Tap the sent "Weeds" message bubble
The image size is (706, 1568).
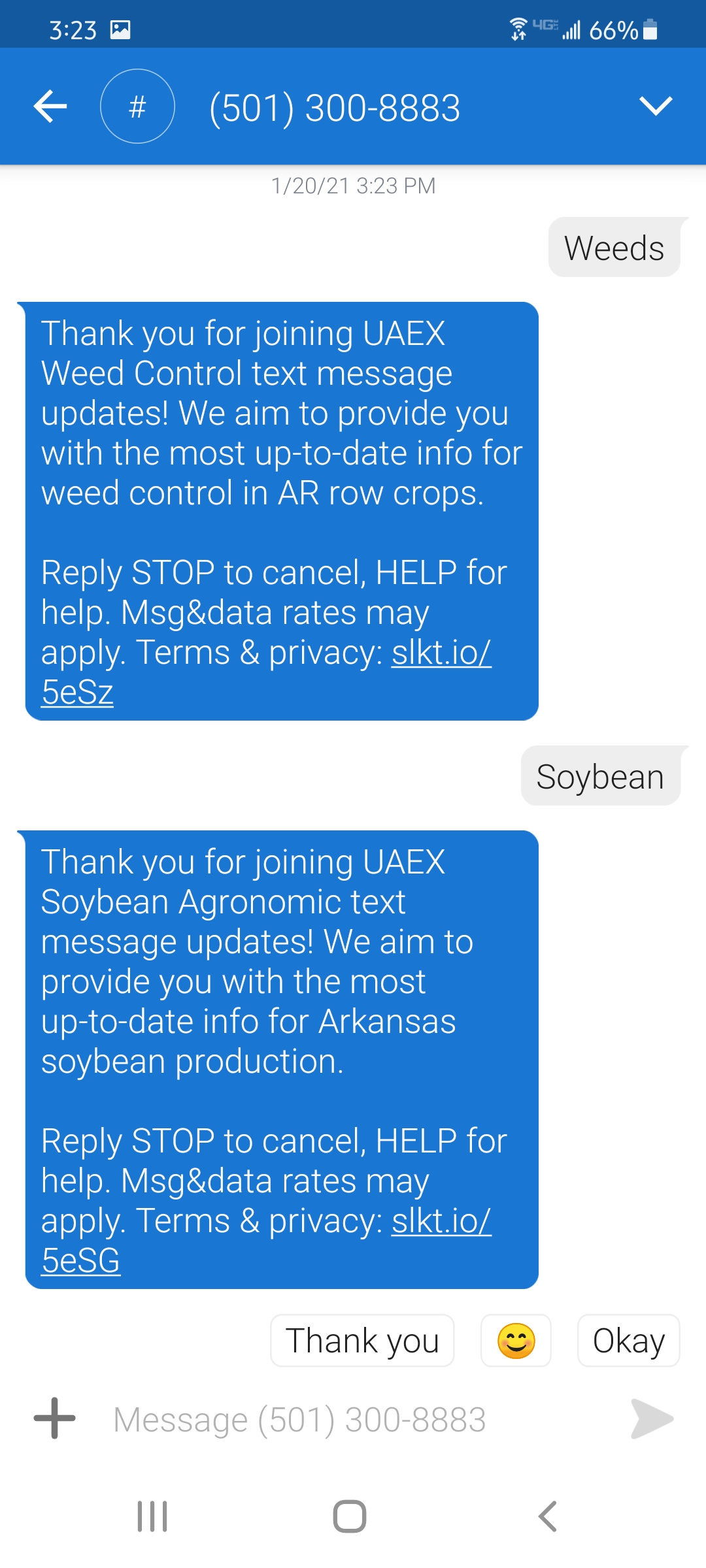[x=614, y=248]
